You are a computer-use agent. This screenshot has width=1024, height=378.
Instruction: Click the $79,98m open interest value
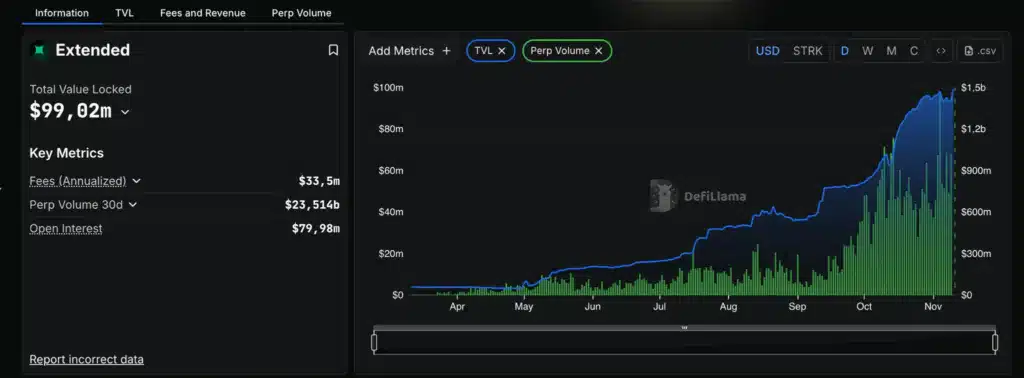(315, 228)
